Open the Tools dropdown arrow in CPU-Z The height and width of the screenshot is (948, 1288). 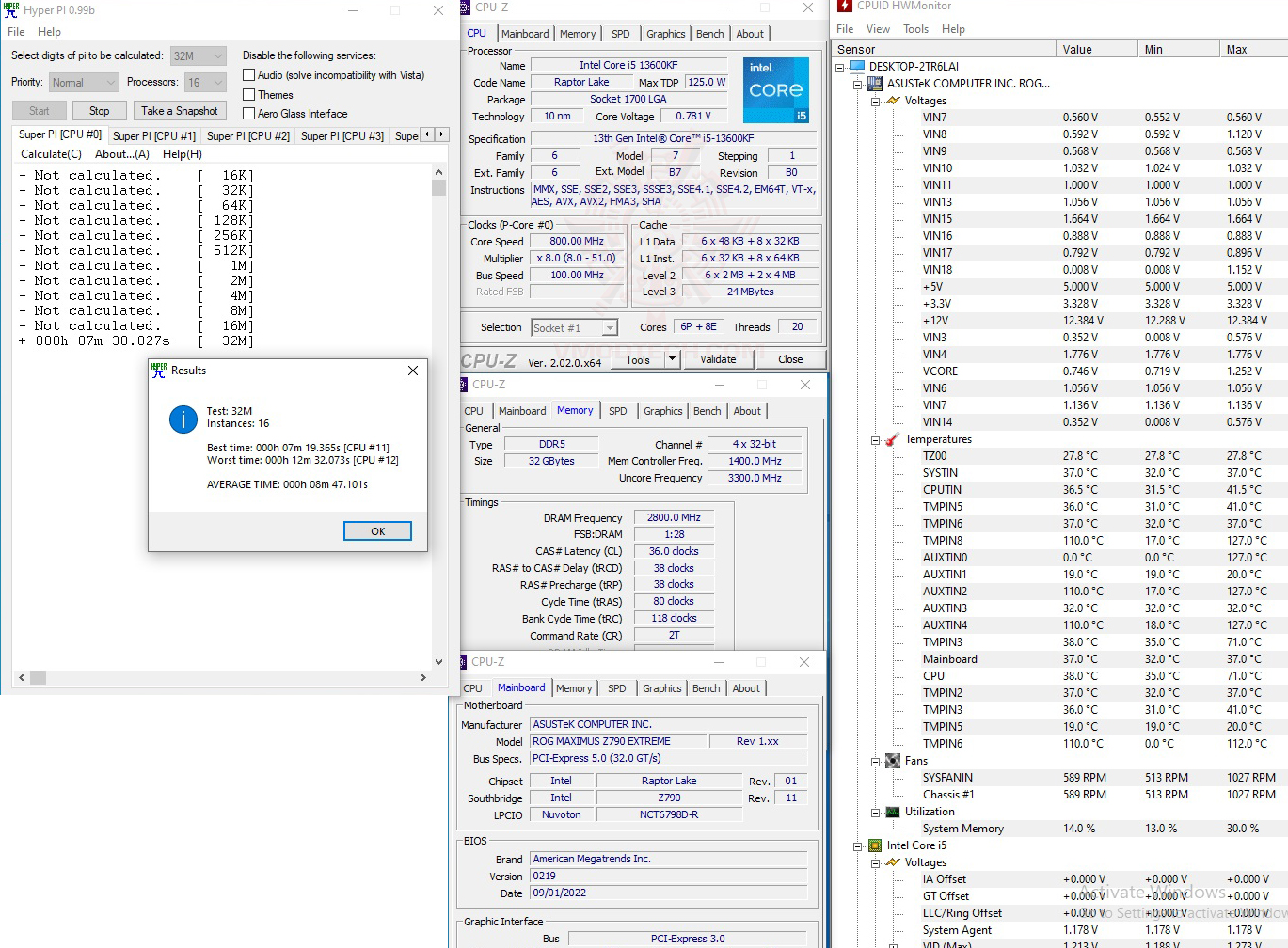pyautogui.click(x=672, y=359)
